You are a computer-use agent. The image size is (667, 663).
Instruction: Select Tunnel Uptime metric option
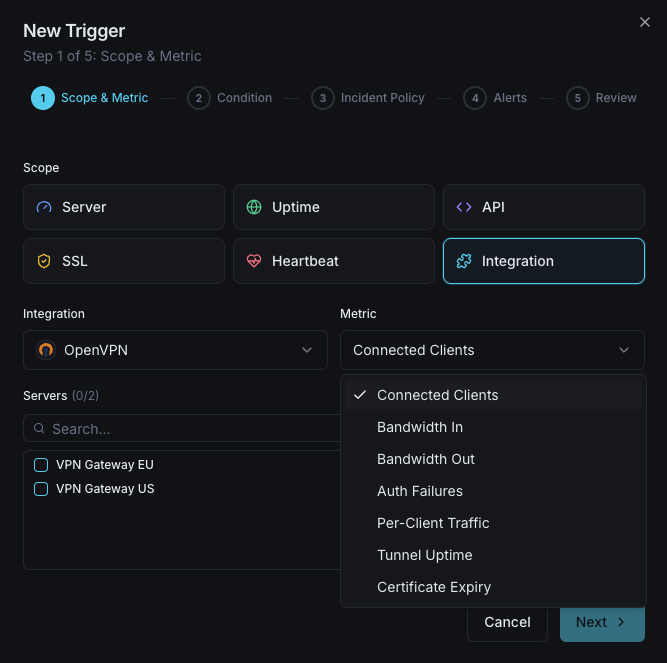click(x=424, y=555)
